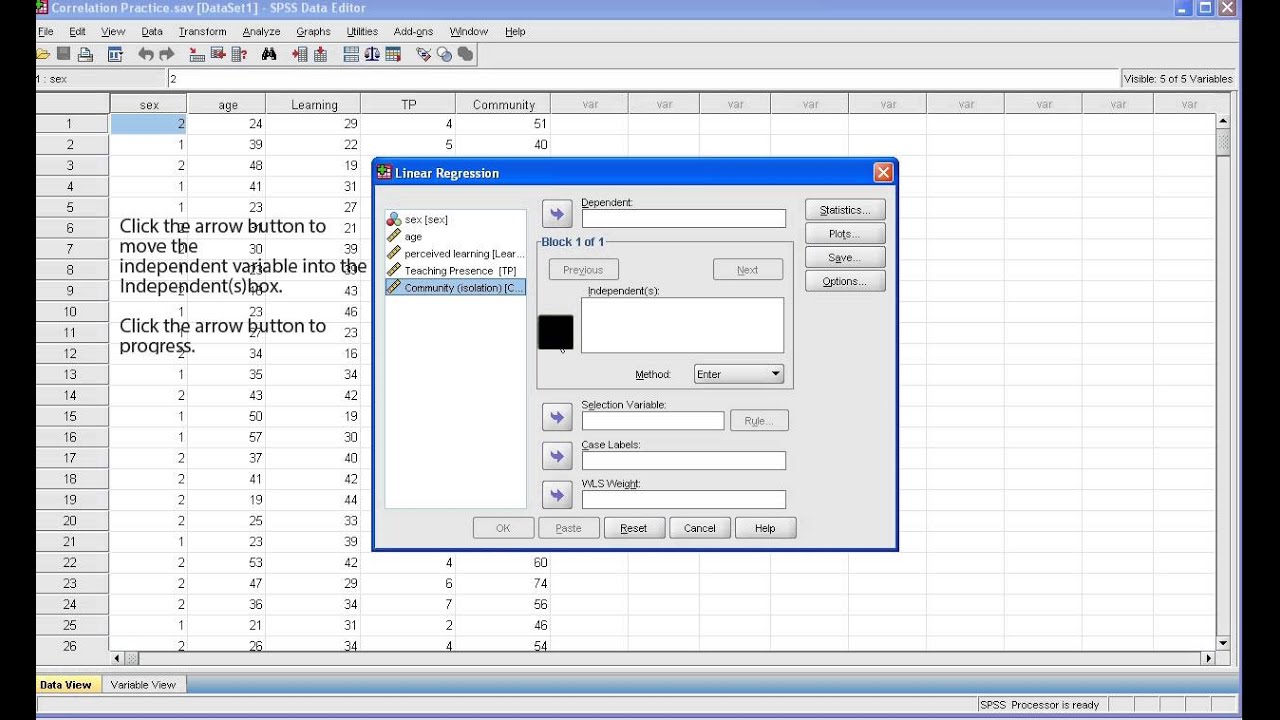Switch to the Variable View tab
Screen dimensions: 1280x720
point(143,685)
